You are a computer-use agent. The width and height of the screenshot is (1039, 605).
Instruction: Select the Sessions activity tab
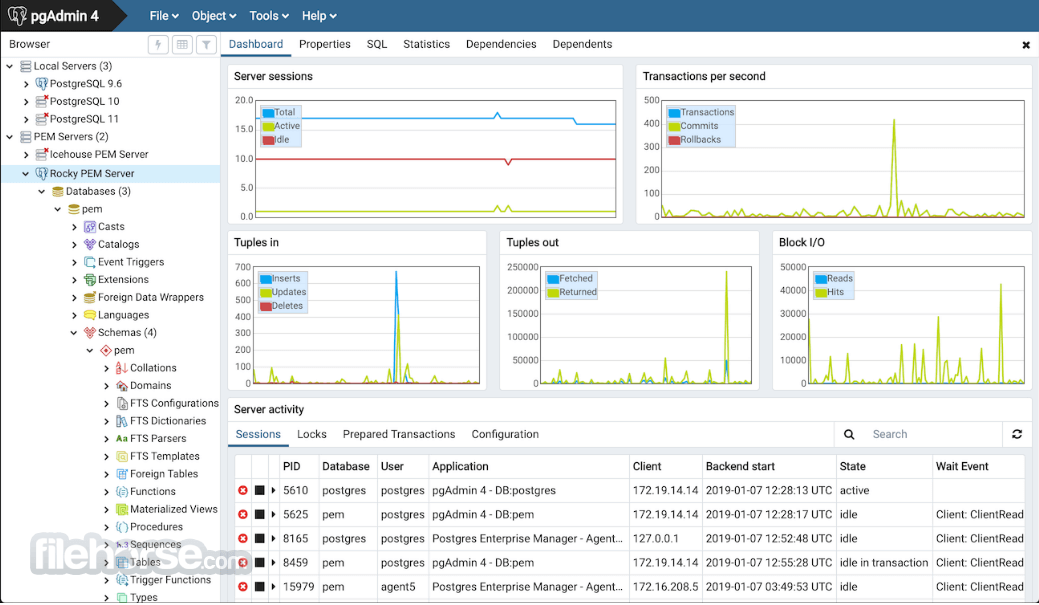pos(258,434)
